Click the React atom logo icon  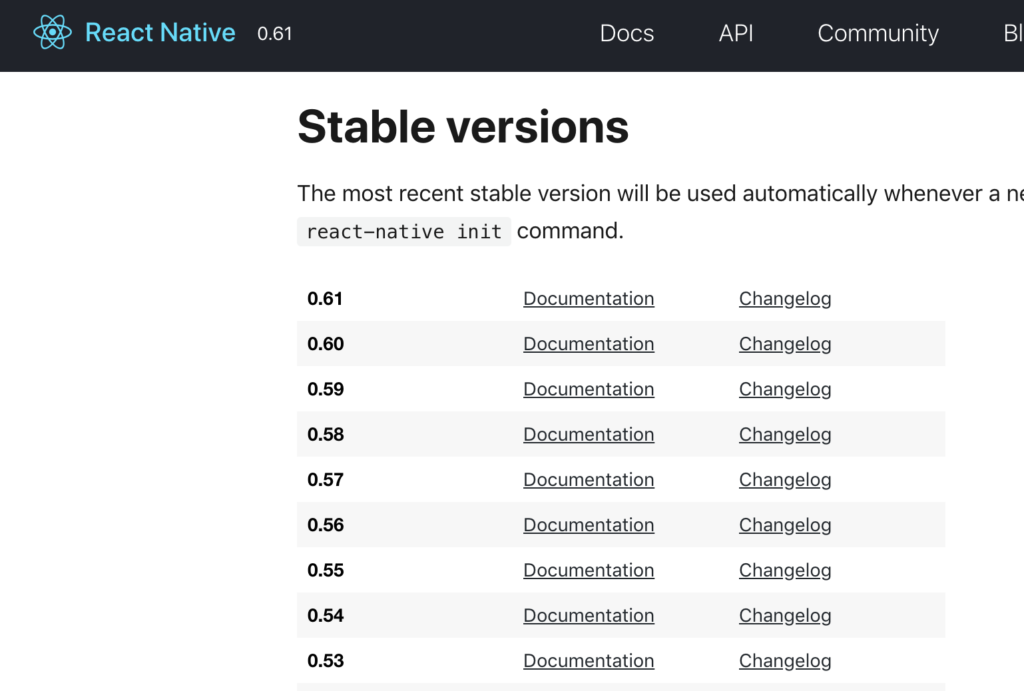[x=52, y=32]
